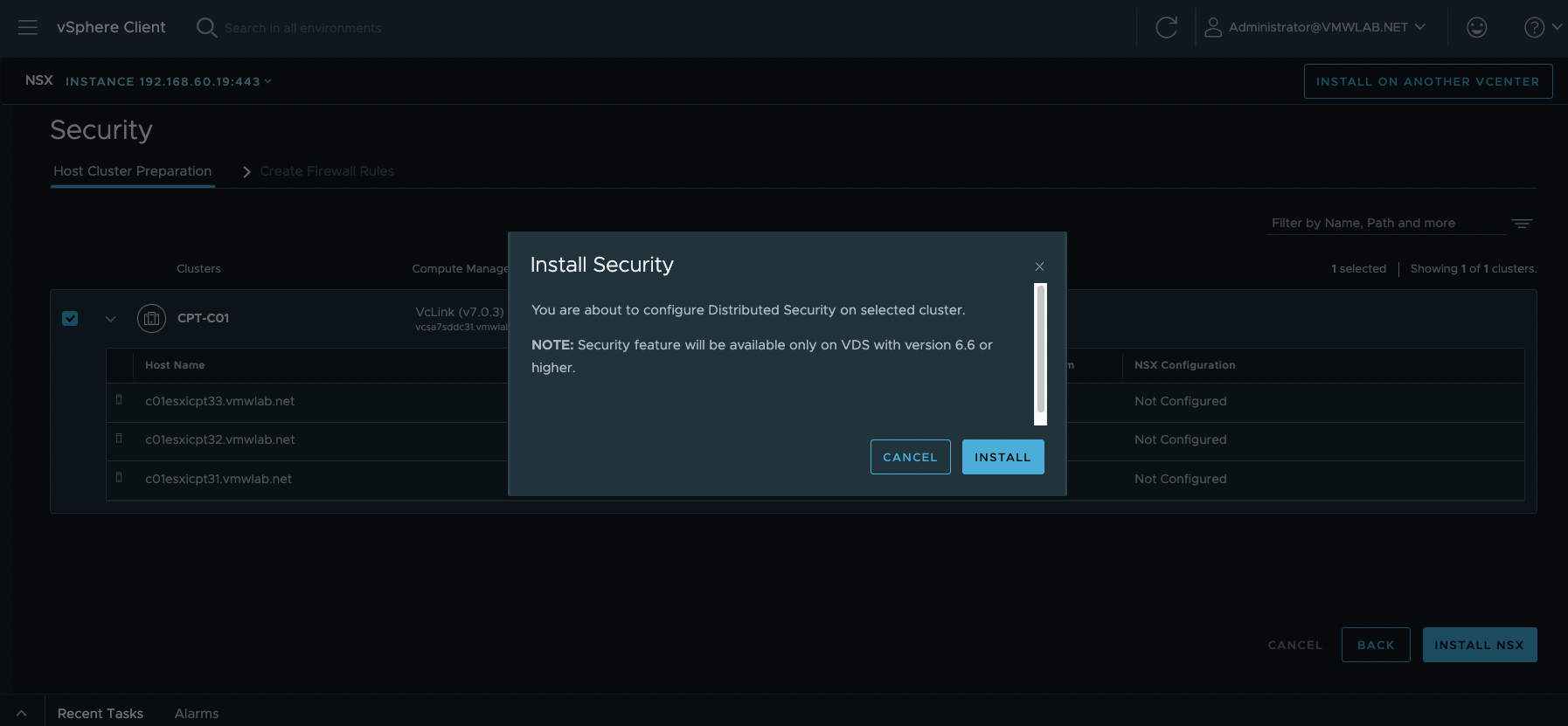Go to Create Firewall Rules step
This screenshot has height=726, width=1568.
tap(327, 171)
